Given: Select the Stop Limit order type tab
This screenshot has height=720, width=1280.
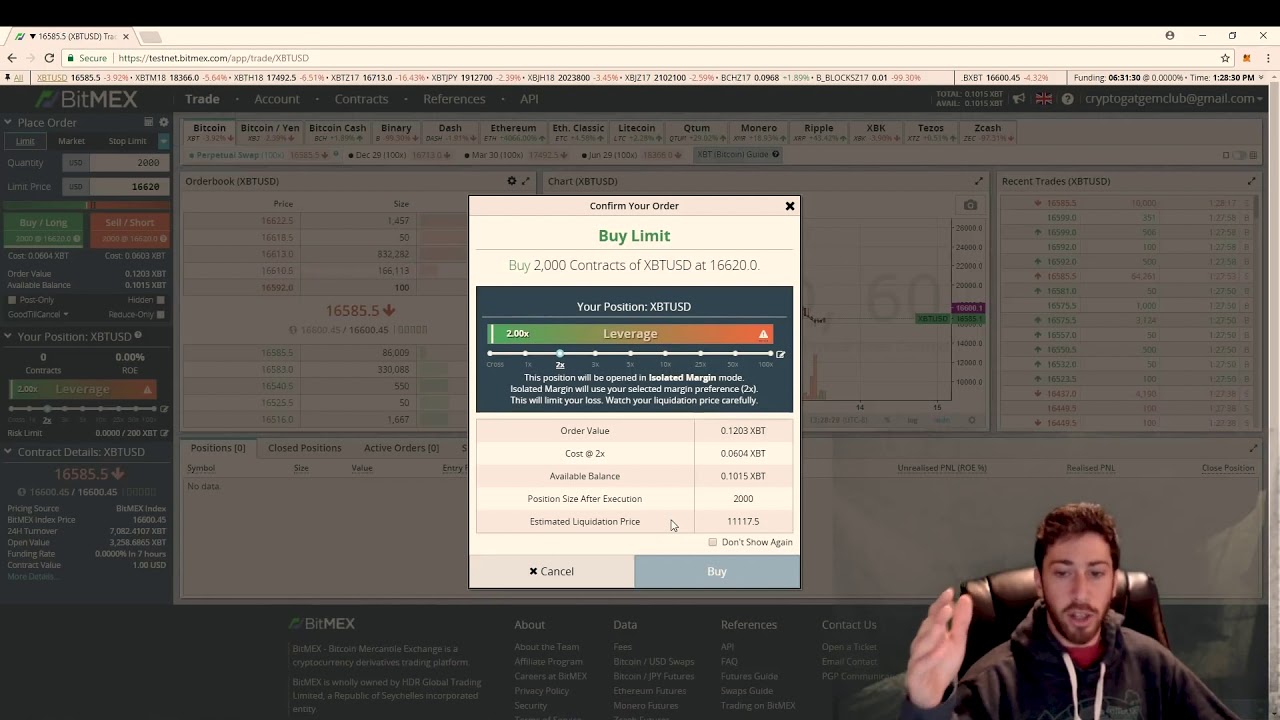Looking at the screenshot, I should [127, 141].
